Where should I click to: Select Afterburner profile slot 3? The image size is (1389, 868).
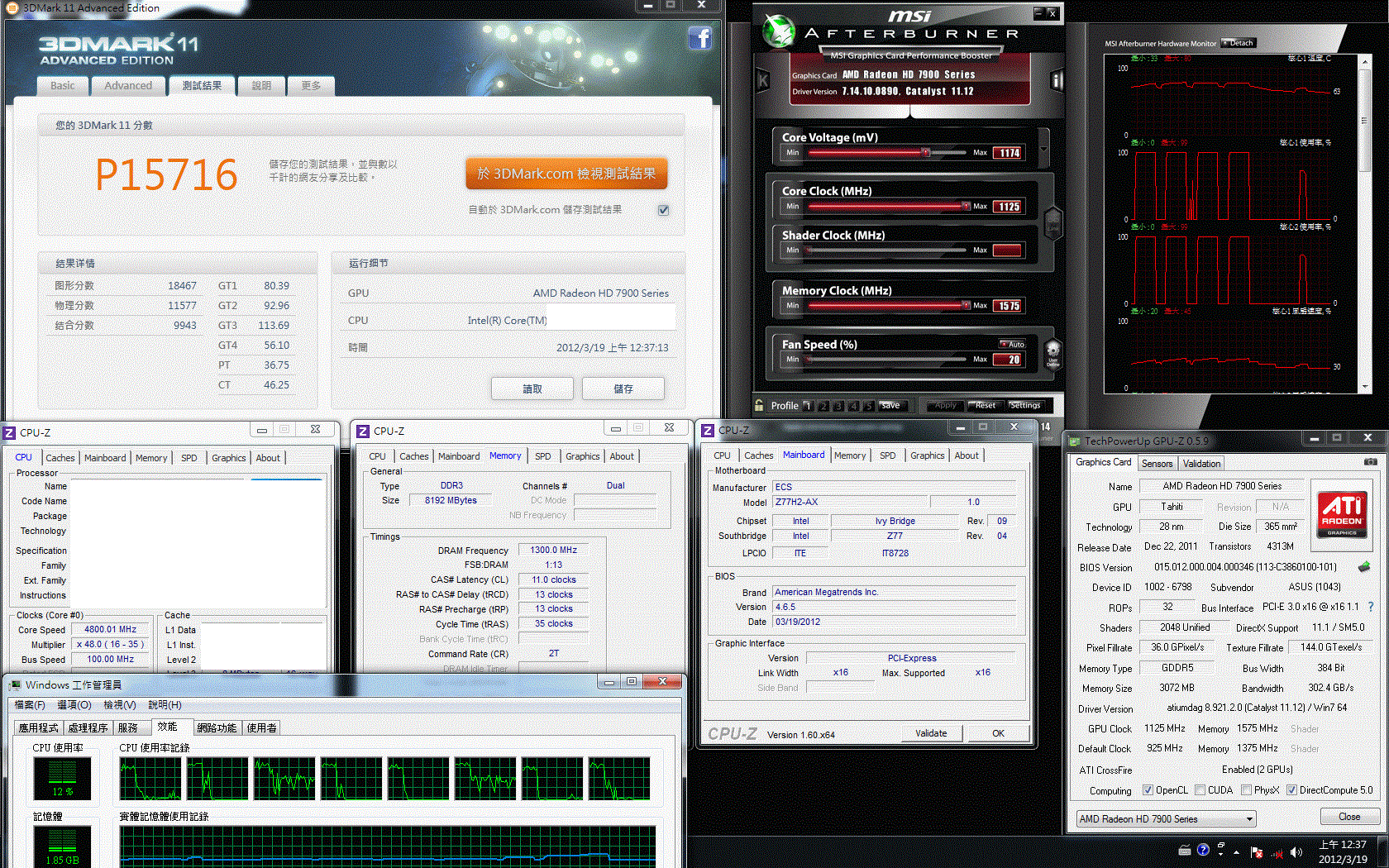(x=838, y=406)
